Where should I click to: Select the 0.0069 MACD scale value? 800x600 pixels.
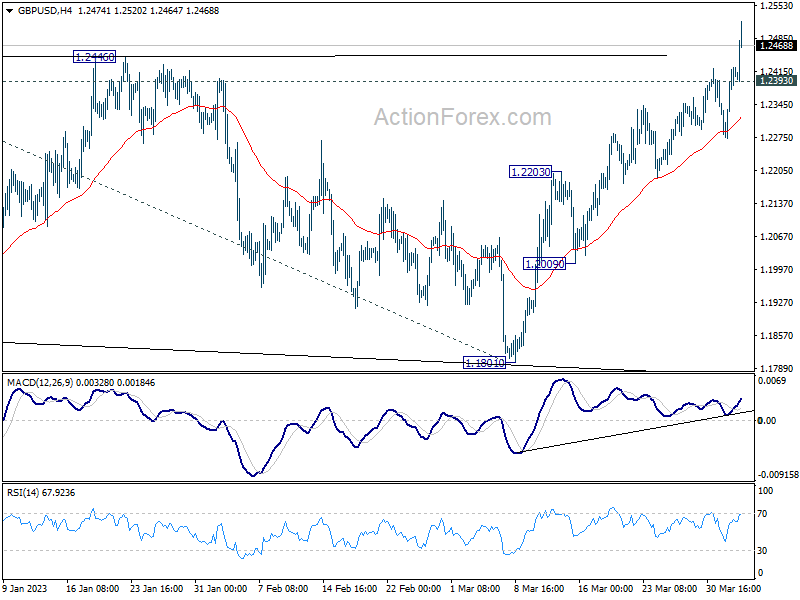tap(771, 381)
